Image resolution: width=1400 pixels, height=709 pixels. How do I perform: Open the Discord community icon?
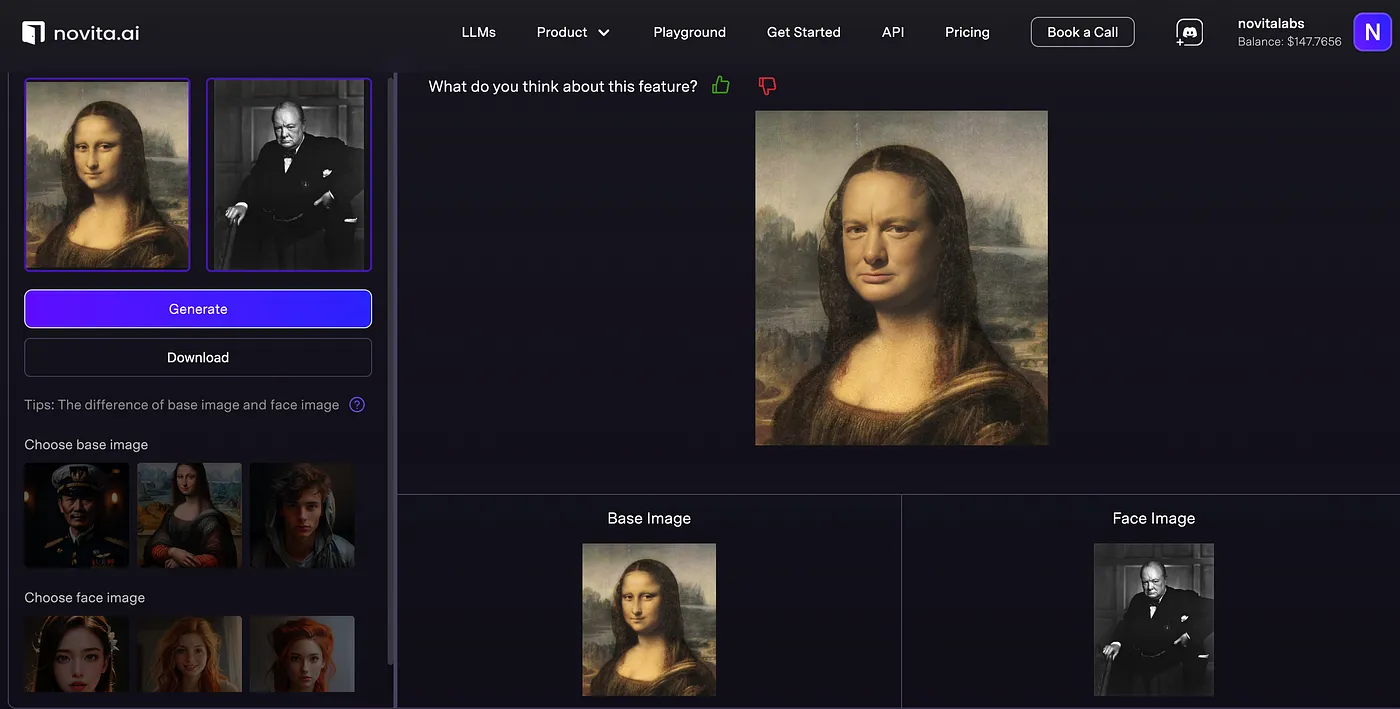point(1189,33)
